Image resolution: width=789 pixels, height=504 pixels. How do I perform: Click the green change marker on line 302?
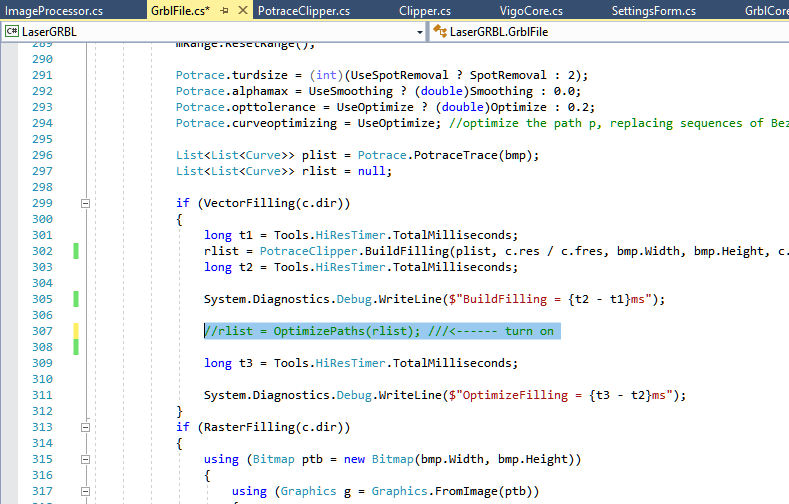point(75,251)
